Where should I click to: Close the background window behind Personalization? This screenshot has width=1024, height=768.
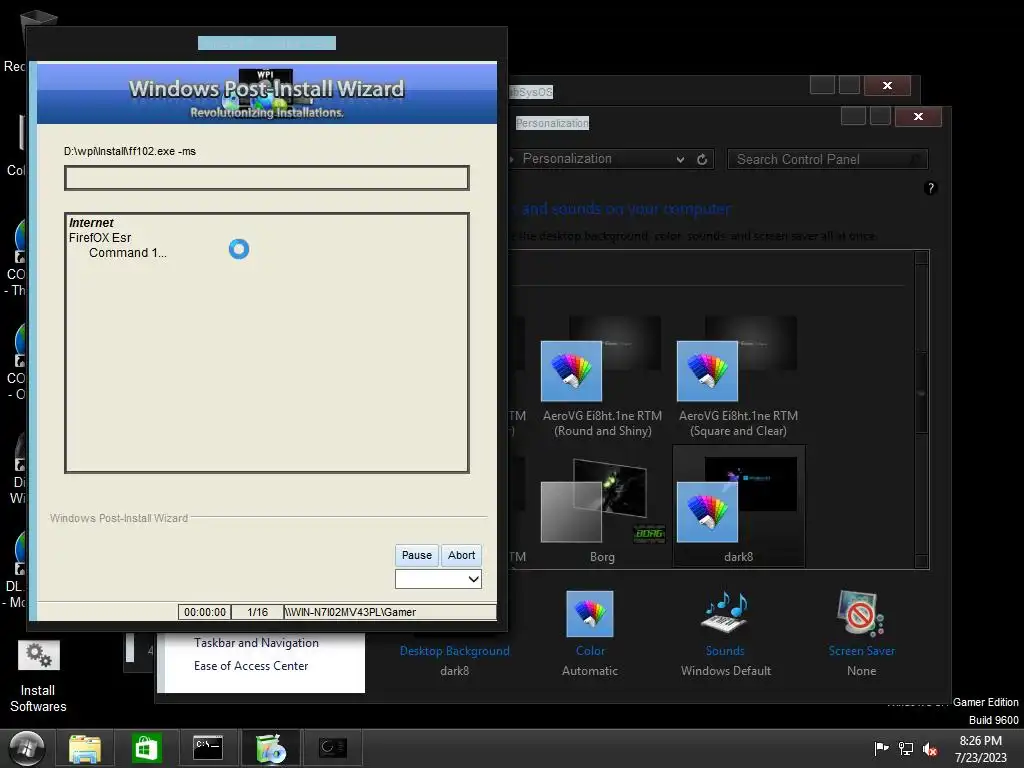(x=887, y=85)
